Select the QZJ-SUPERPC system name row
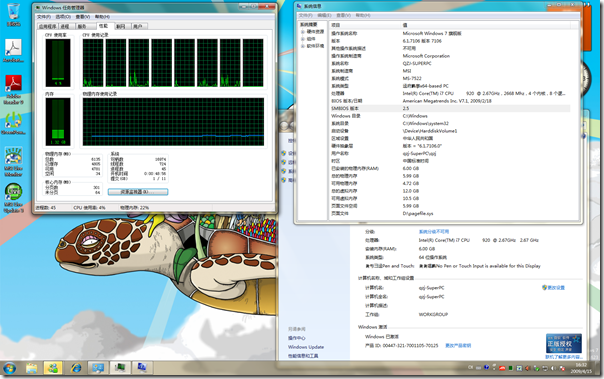 click(x=450, y=64)
